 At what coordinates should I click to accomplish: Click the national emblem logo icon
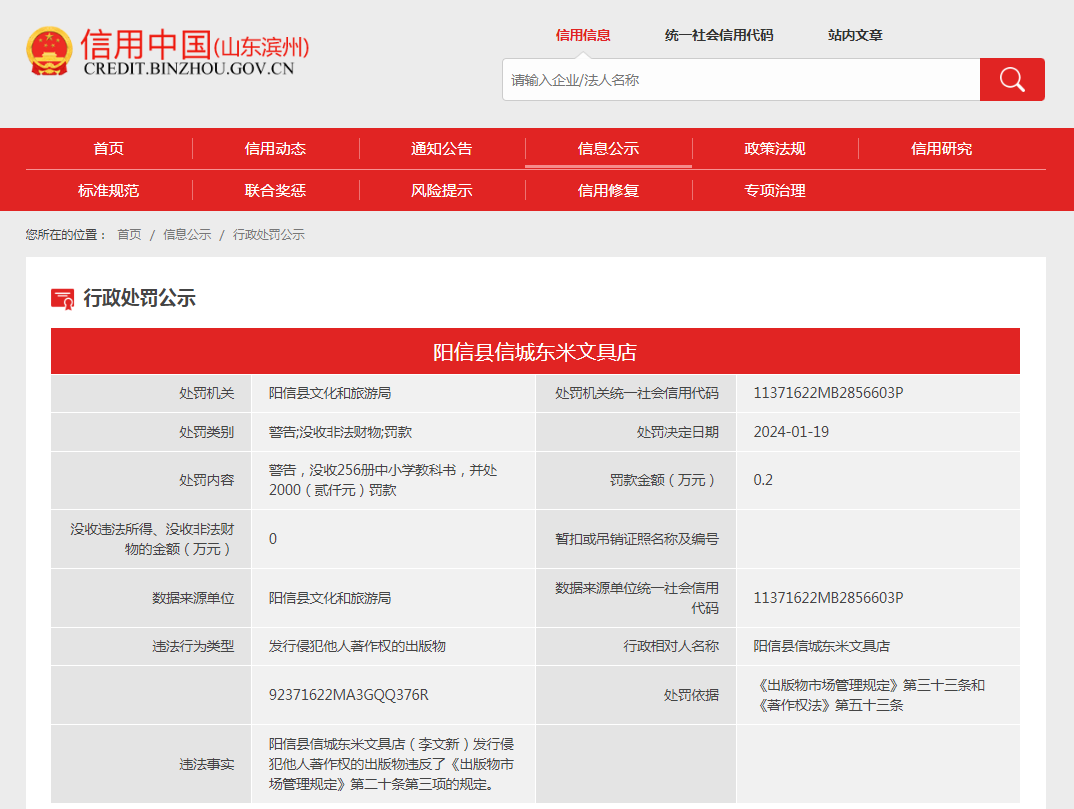tap(49, 51)
